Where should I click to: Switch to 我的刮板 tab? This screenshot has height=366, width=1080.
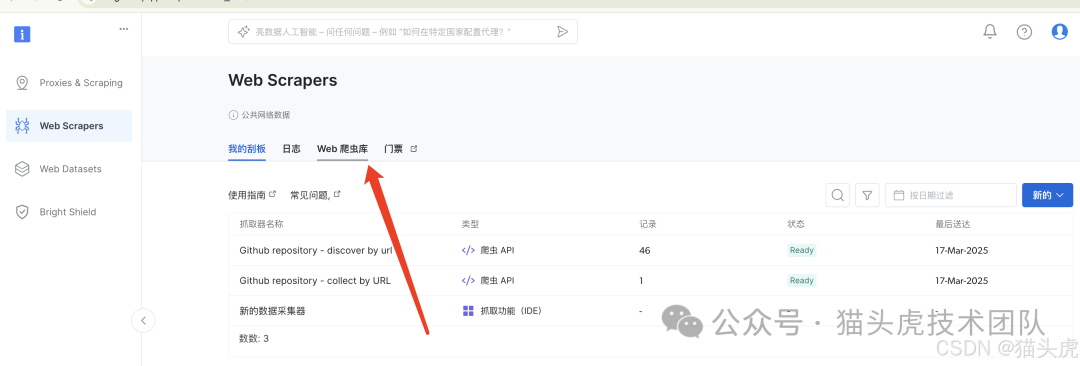click(x=247, y=149)
